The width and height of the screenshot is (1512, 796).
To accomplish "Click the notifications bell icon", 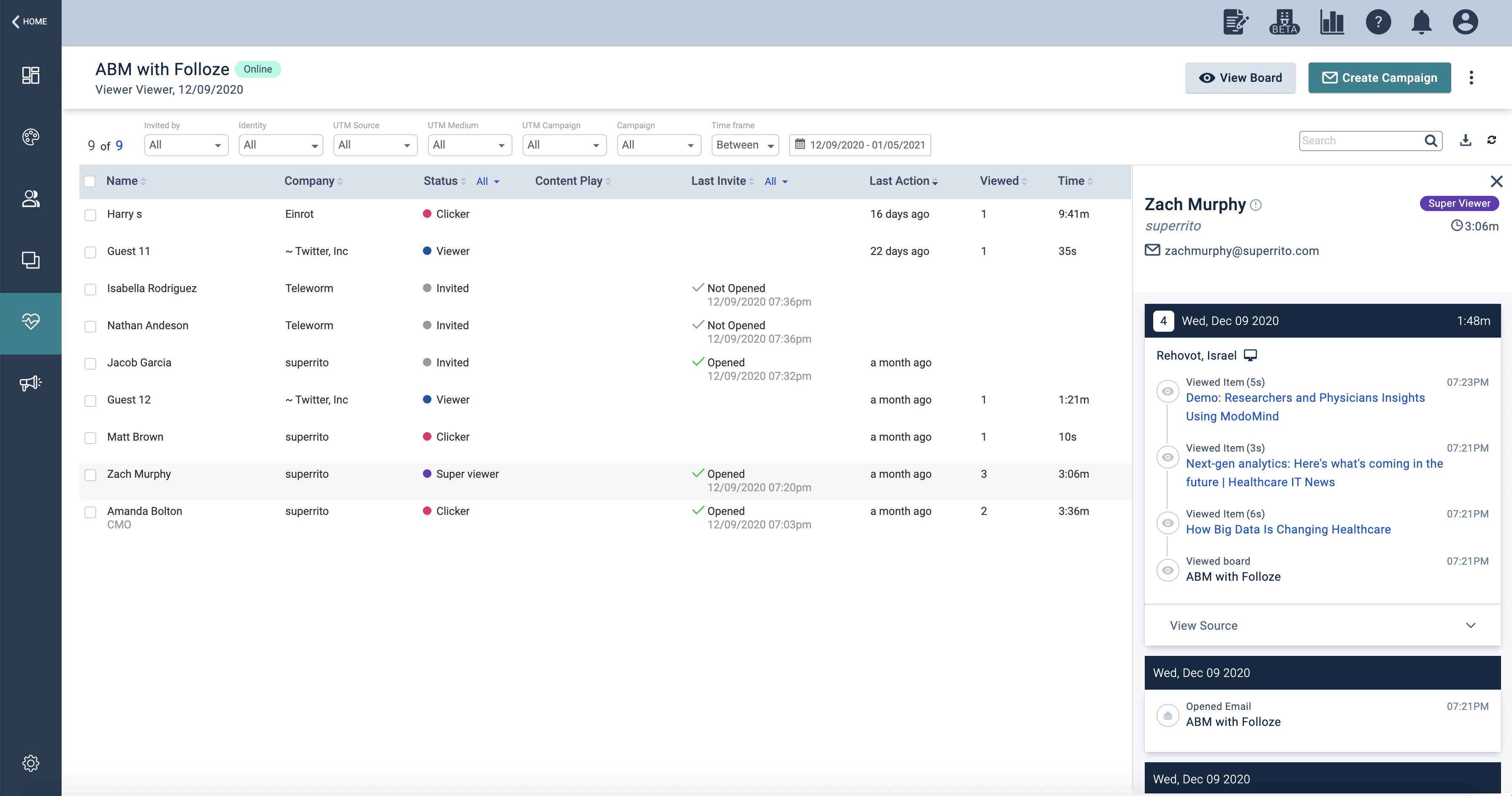I will point(1421,22).
